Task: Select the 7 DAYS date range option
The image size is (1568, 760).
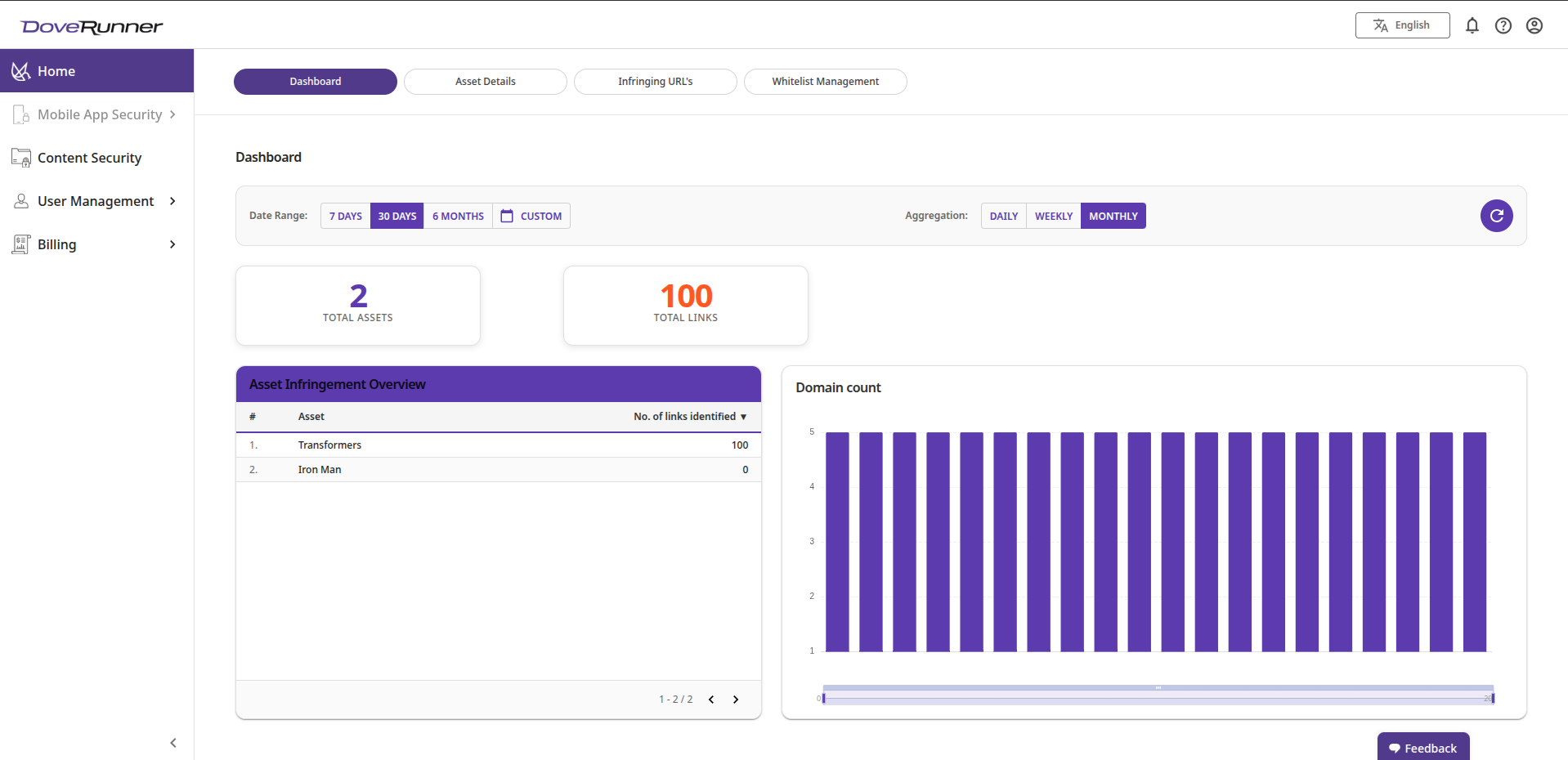Action: click(344, 216)
